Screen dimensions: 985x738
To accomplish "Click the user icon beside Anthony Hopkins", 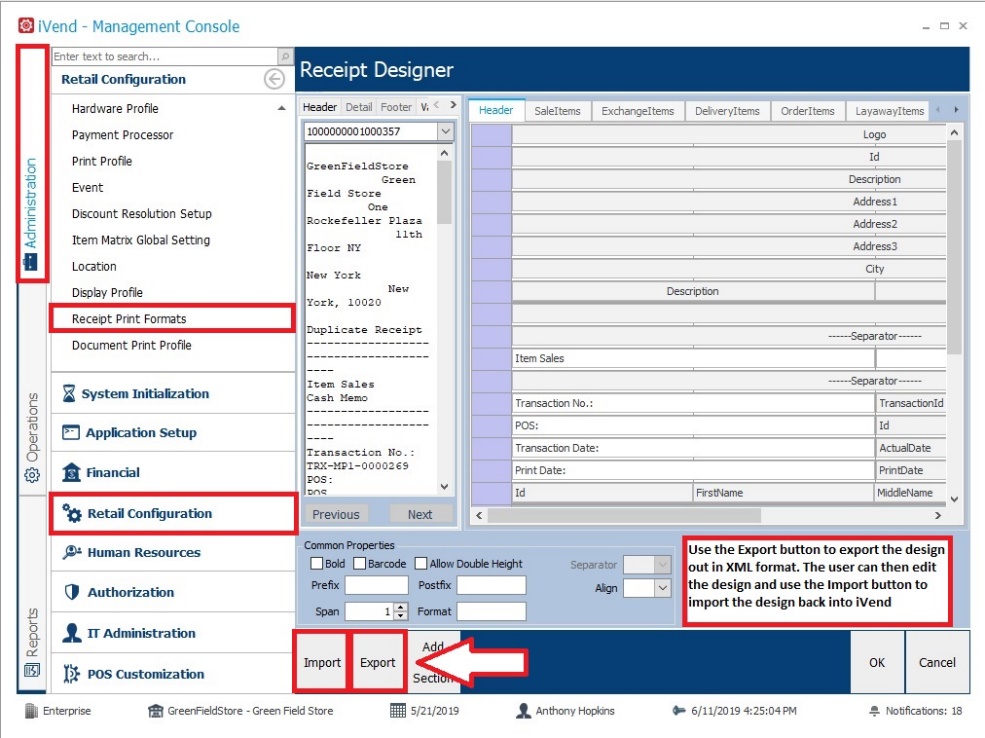I will pyautogui.click(x=523, y=711).
